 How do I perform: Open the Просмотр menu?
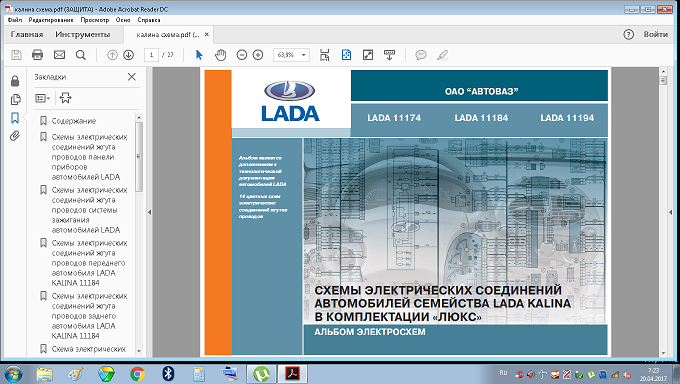click(x=95, y=20)
